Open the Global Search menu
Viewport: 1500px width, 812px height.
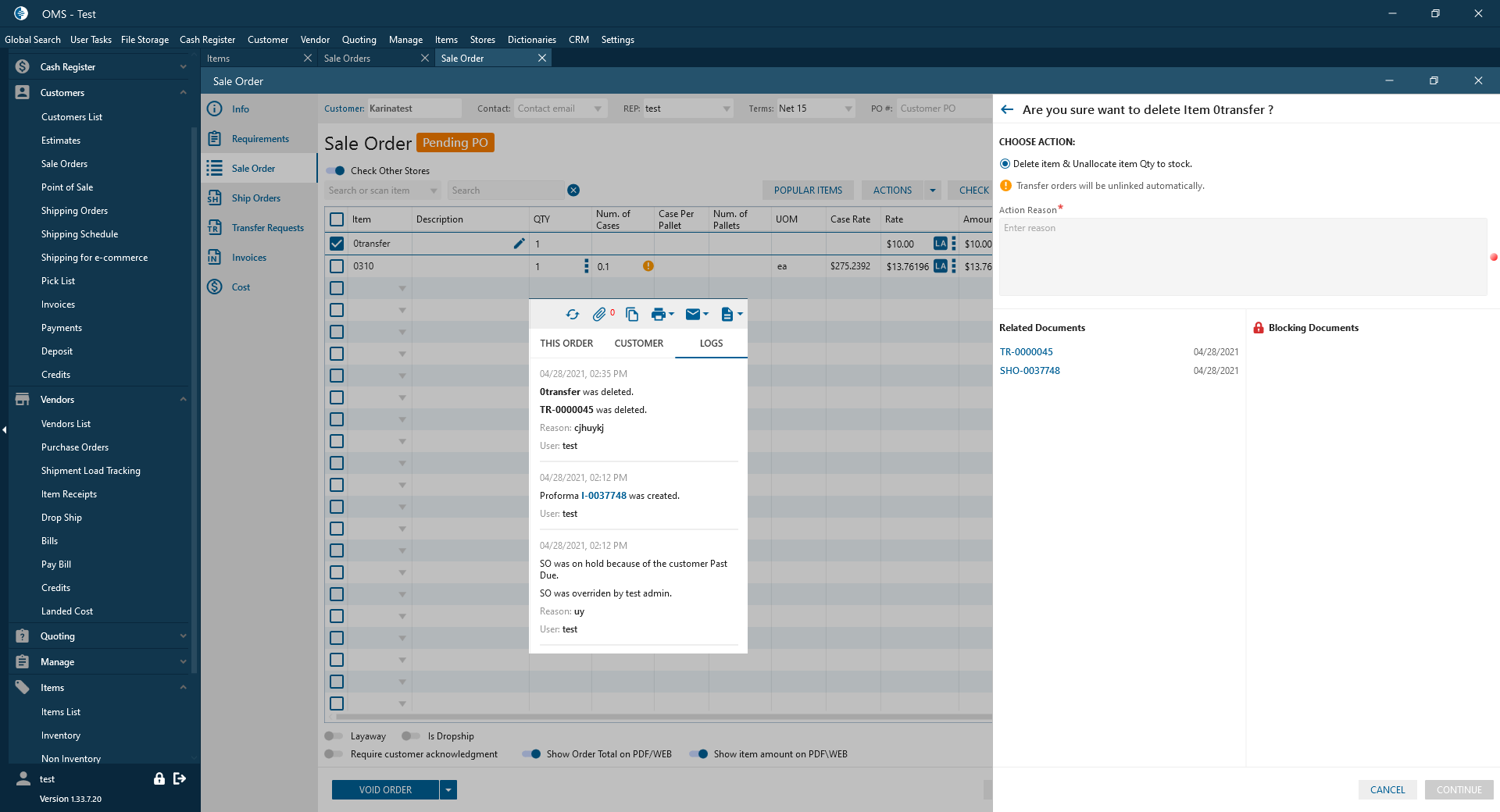click(x=33, y=40)
